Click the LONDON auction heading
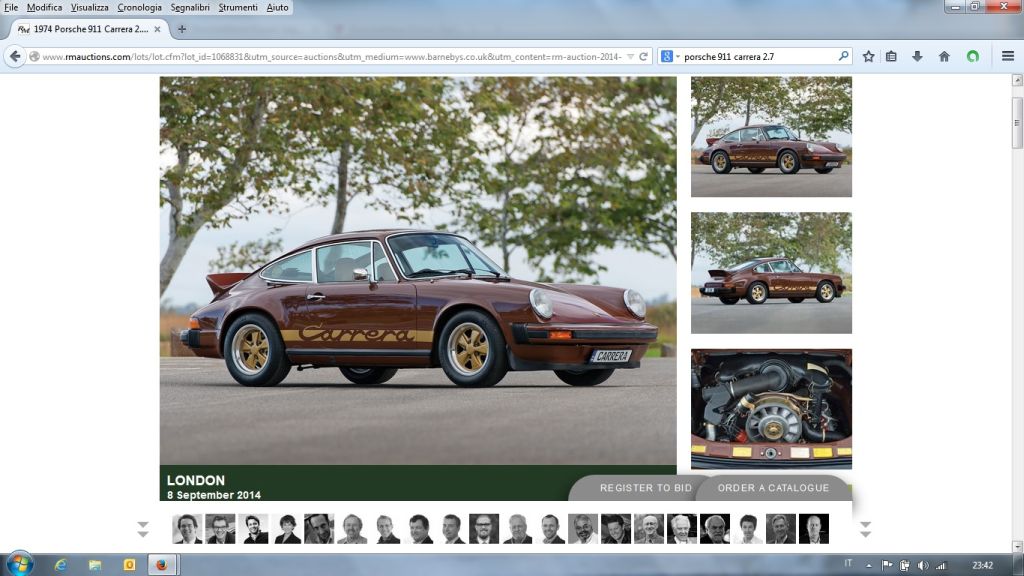Screen dimensions: 1024x576 [x=196, y=480]
